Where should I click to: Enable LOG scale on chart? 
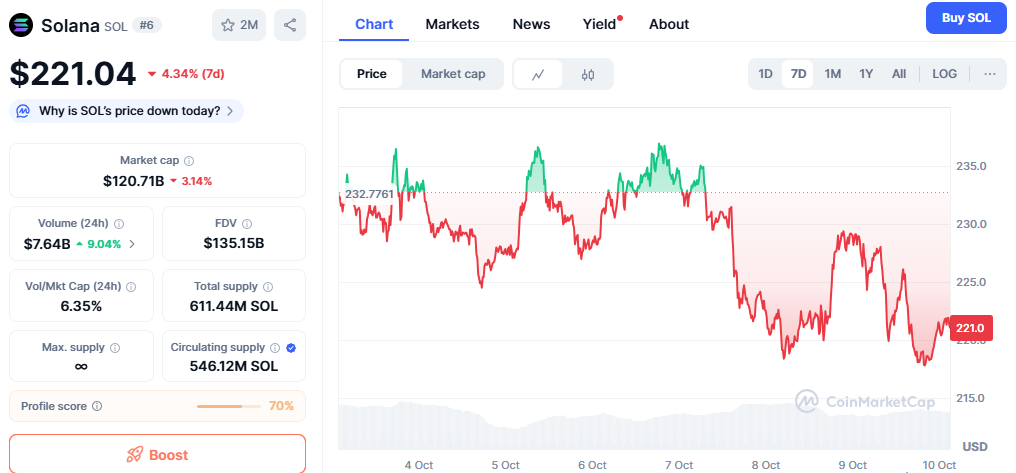pos(944,74)
